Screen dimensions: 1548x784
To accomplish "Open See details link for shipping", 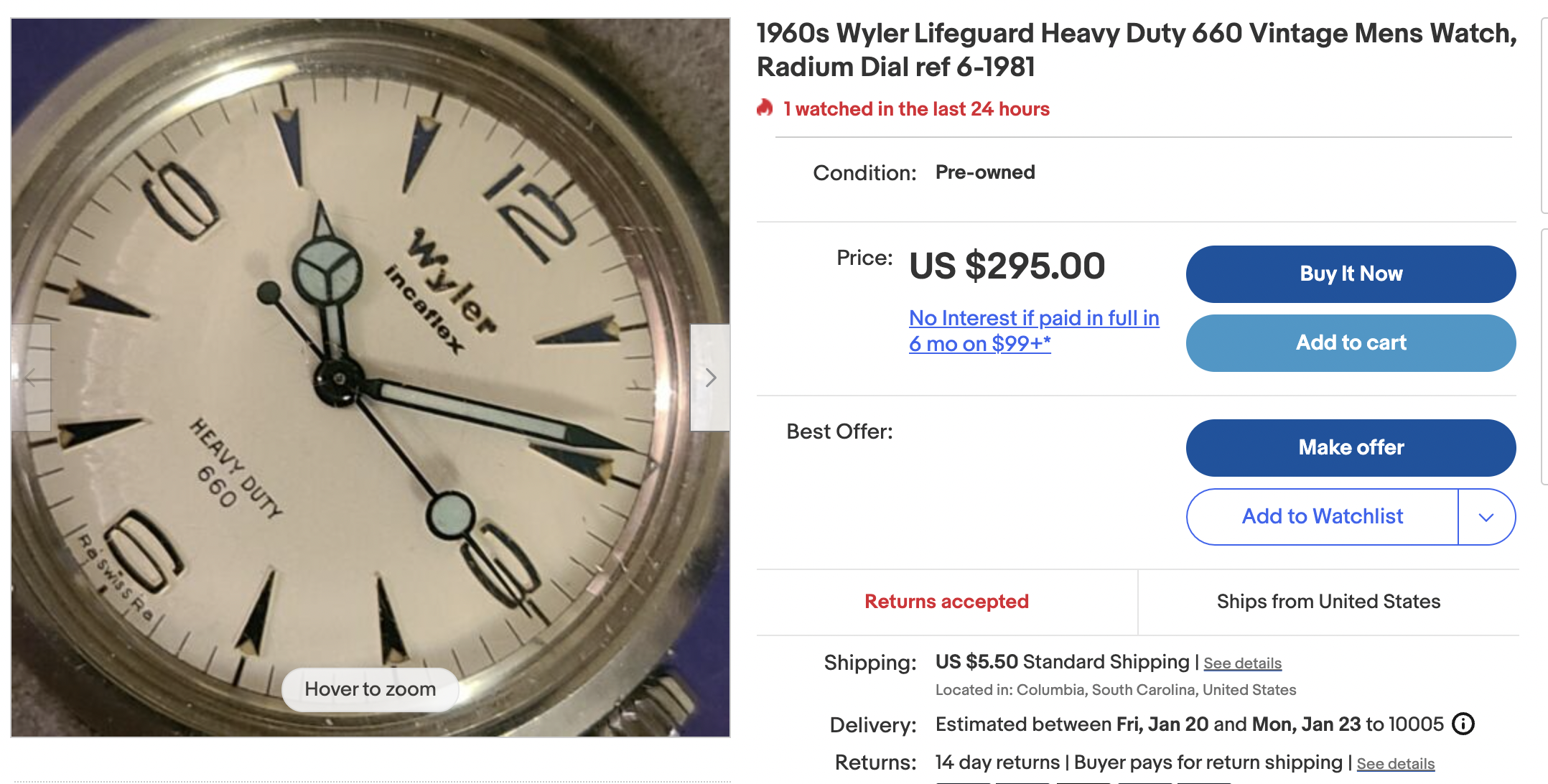I will tap(1242, 663).
